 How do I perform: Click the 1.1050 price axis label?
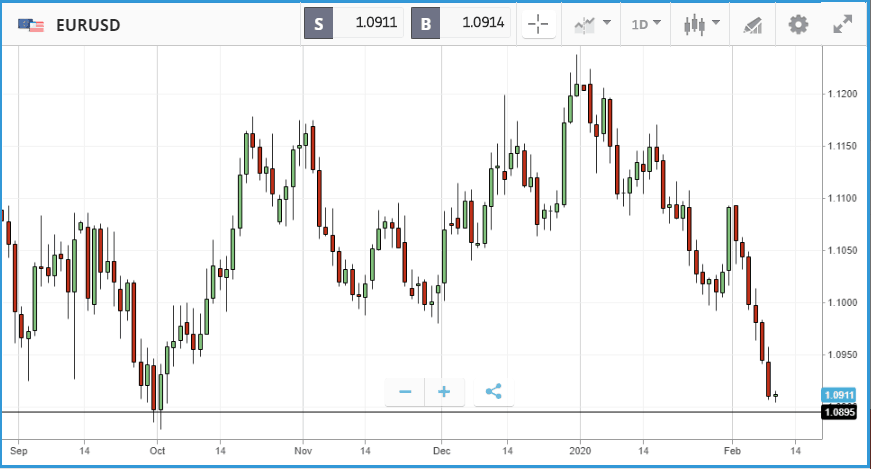[x=842, y=251]
